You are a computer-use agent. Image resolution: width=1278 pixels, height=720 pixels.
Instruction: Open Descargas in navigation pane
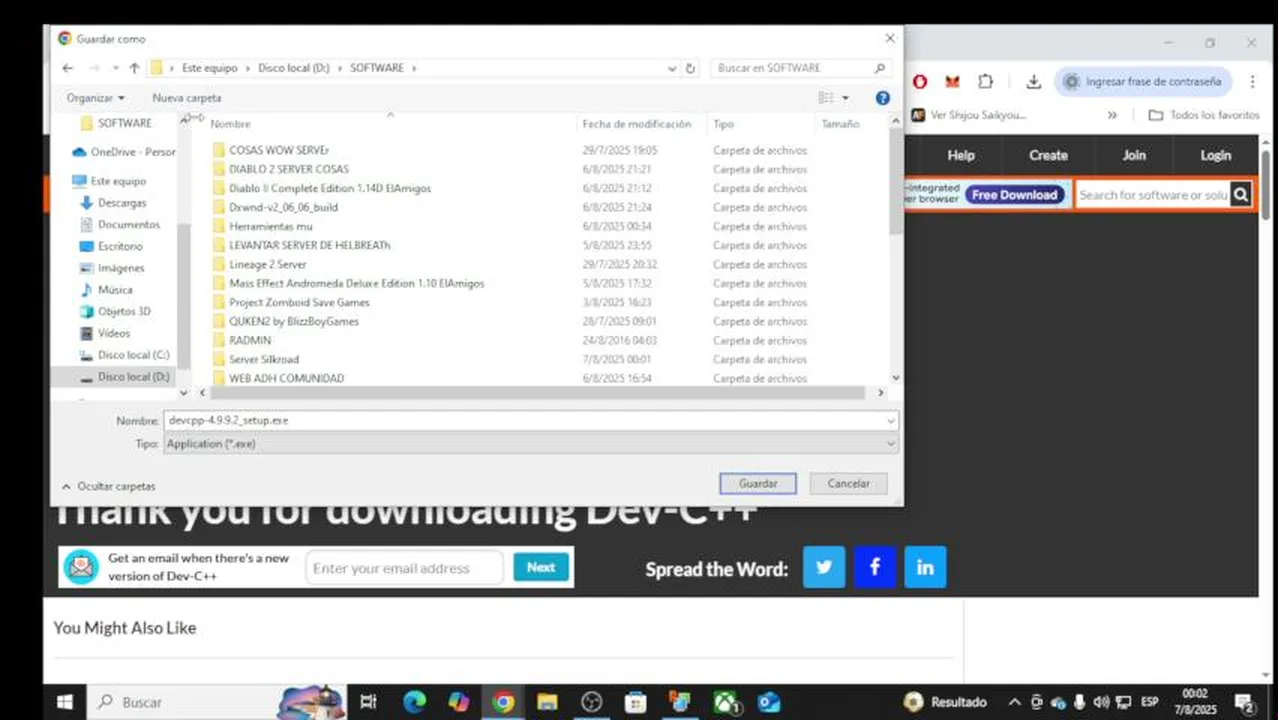pyautogui.click(x=113, y=203)
